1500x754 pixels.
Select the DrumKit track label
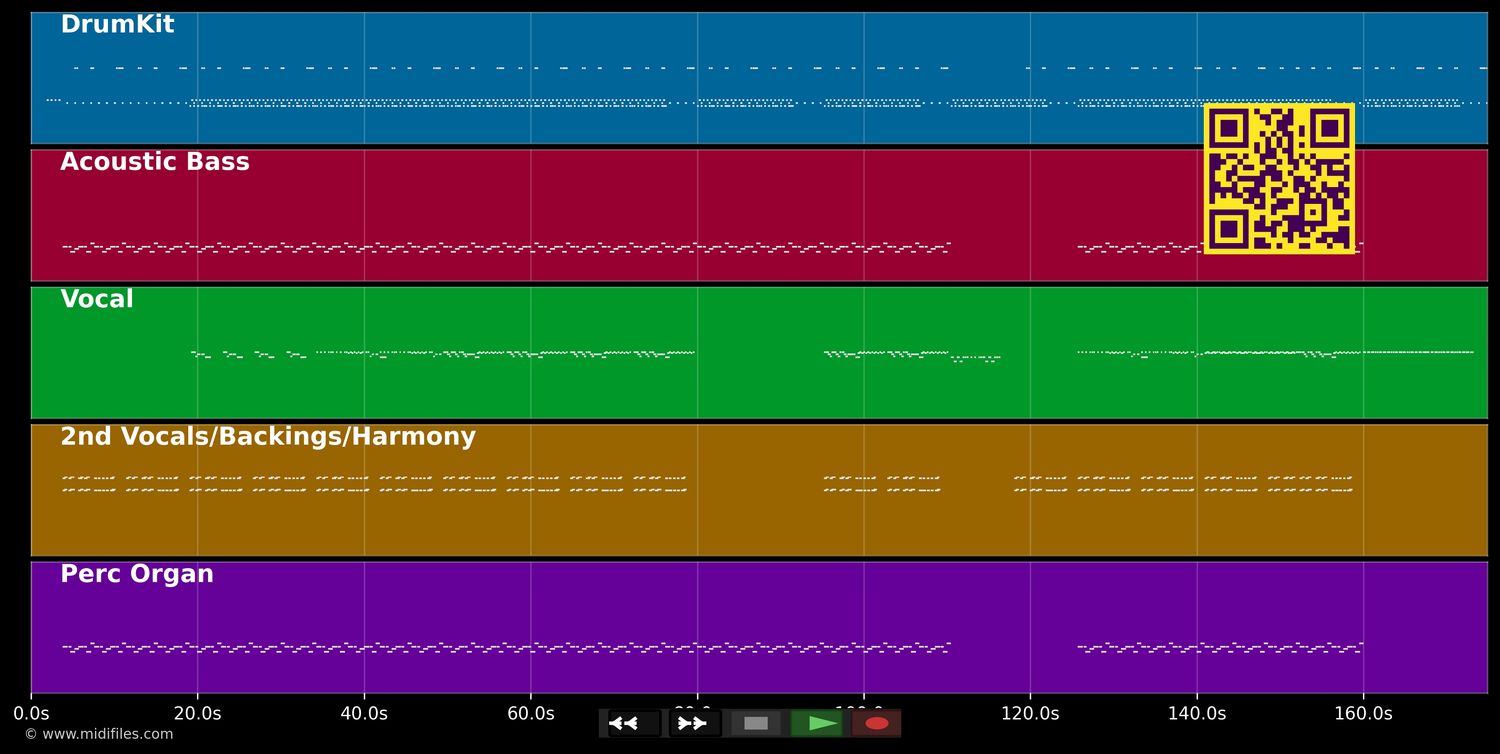pyautogui.click(x=117, y=25)
